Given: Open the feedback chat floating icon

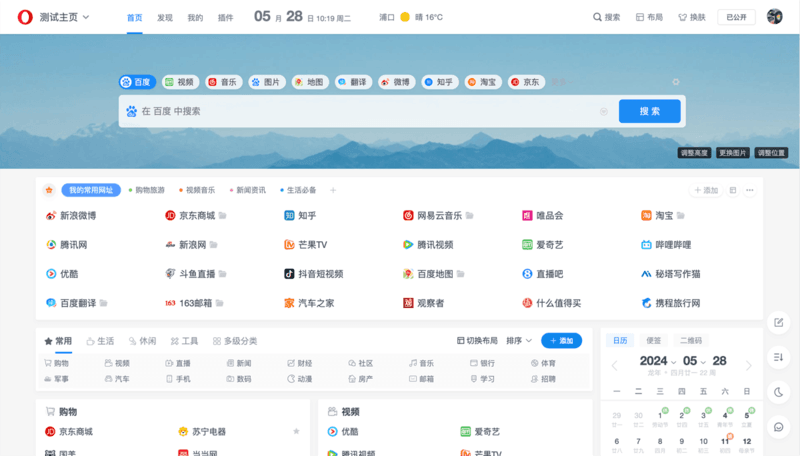Looking at the screenshot, I should coord(779,427).
